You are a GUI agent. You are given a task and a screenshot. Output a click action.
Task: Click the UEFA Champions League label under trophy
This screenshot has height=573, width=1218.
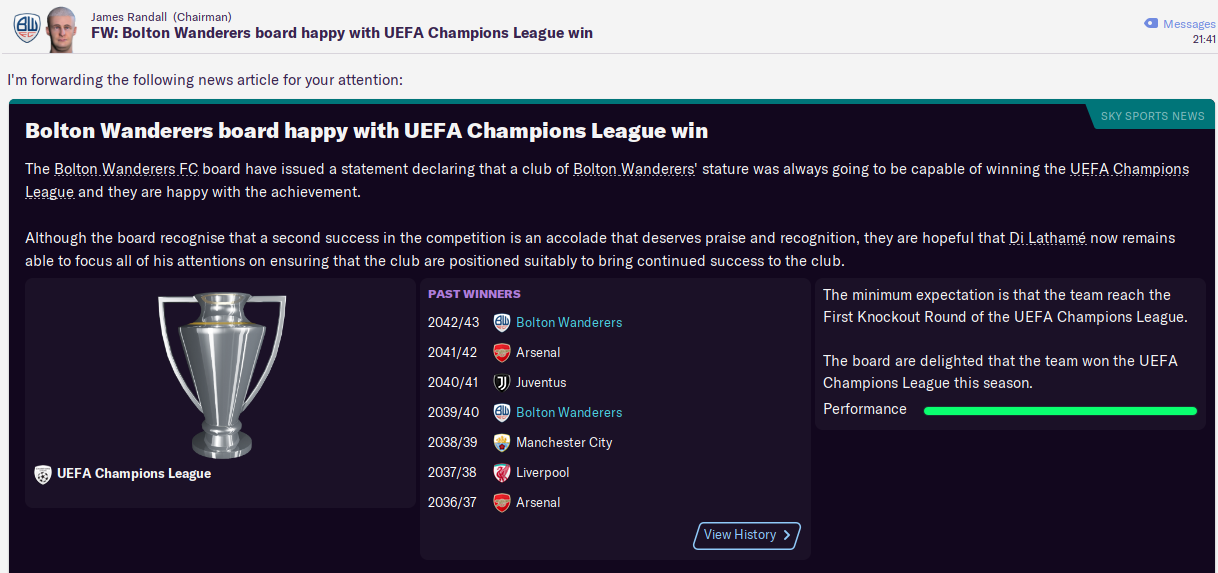(x=134, y=474)
